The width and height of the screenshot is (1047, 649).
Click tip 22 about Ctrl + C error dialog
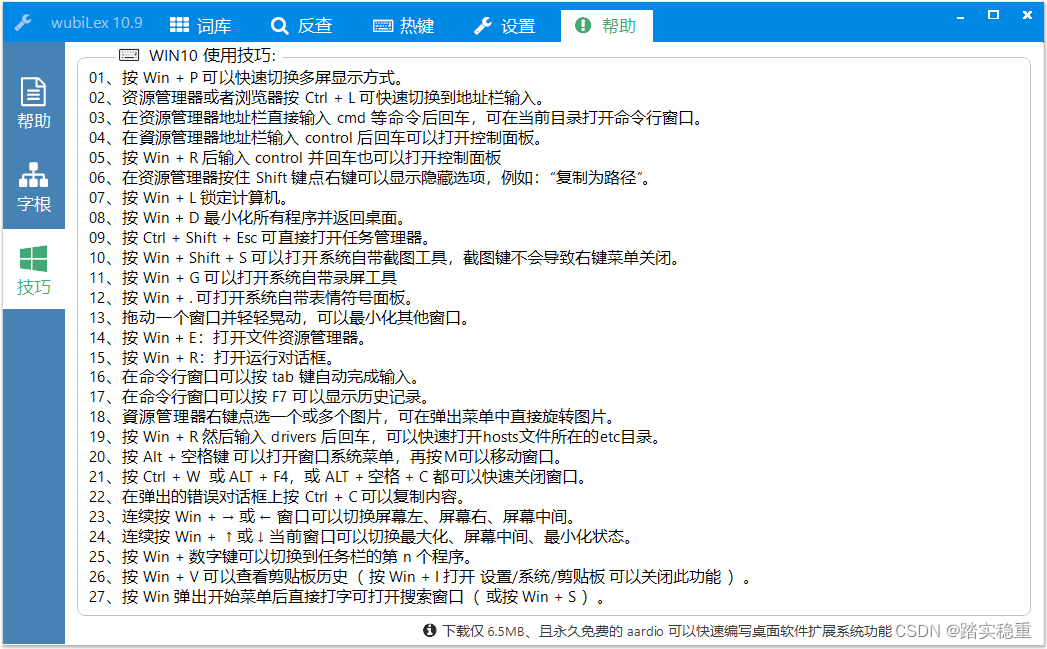(277, 497)
